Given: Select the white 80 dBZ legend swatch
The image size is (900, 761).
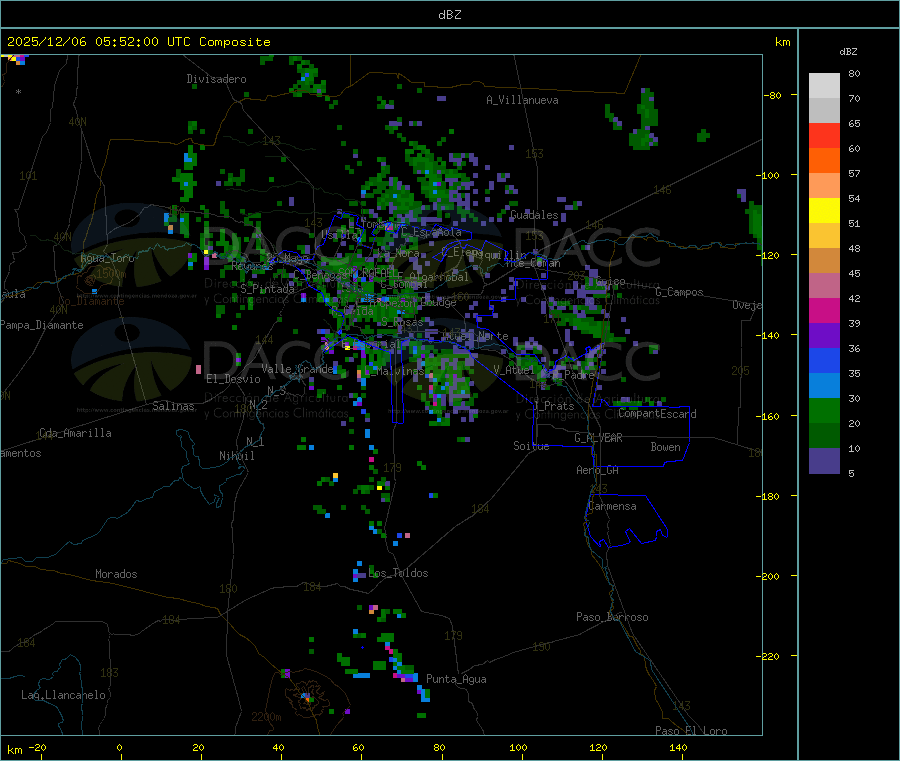Looking at the screenshot, I should pos(824,86).
